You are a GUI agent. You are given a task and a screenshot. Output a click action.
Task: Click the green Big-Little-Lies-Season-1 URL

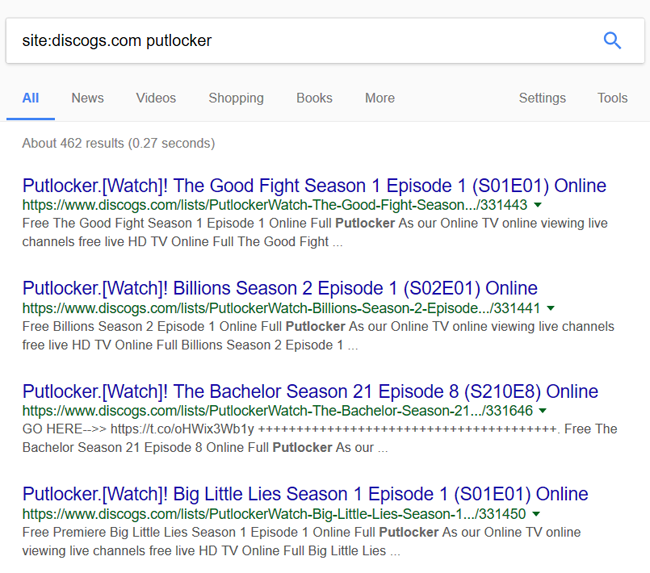[x=274, y=514]
